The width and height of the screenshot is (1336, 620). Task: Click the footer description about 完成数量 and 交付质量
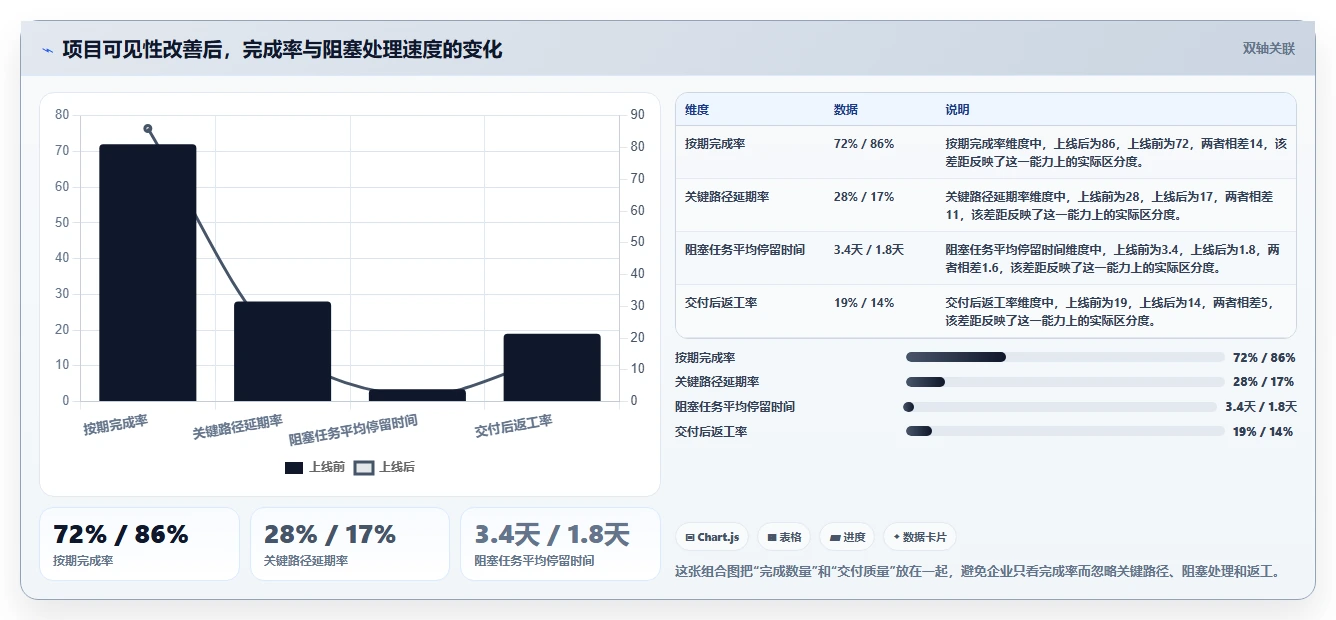[978, 571]
